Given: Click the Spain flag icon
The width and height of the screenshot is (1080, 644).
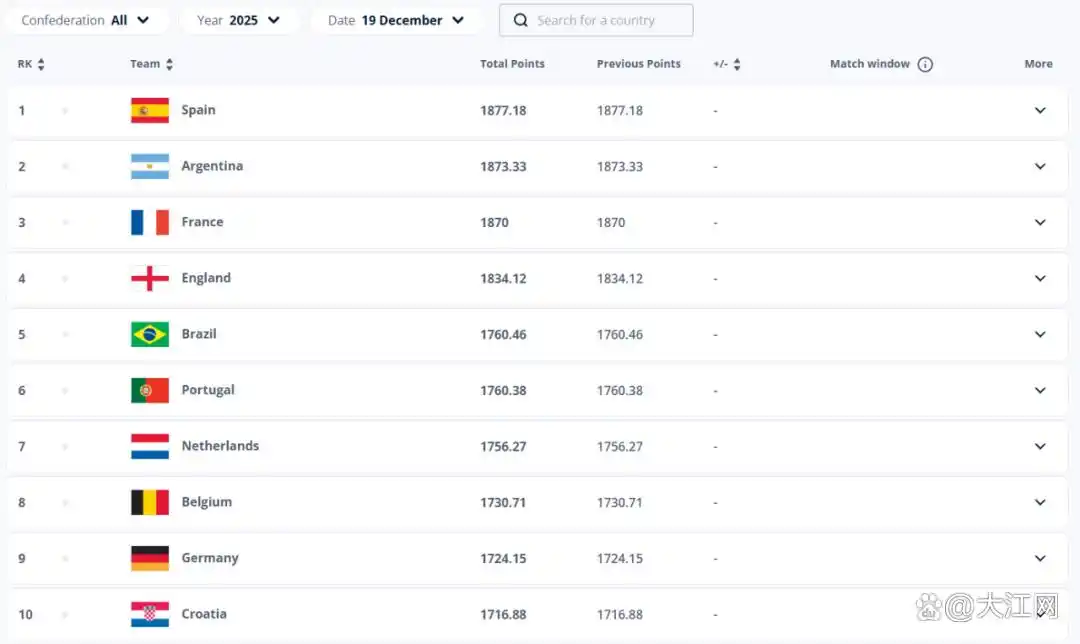Looking at the screenshot, I should coord(149,110).
